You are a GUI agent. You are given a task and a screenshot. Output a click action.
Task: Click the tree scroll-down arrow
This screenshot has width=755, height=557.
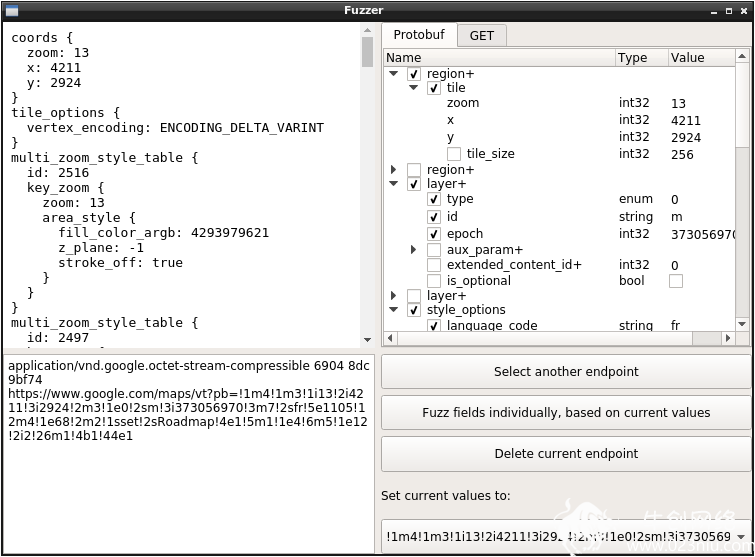point(742,324)
